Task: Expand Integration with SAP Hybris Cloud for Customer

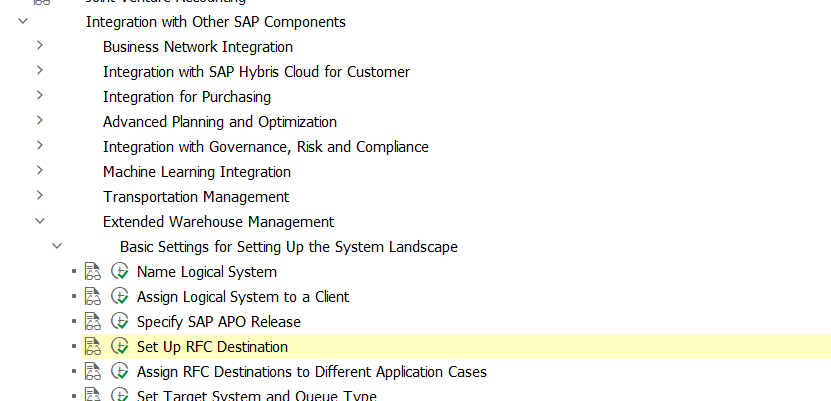Action: pos(40,70)
